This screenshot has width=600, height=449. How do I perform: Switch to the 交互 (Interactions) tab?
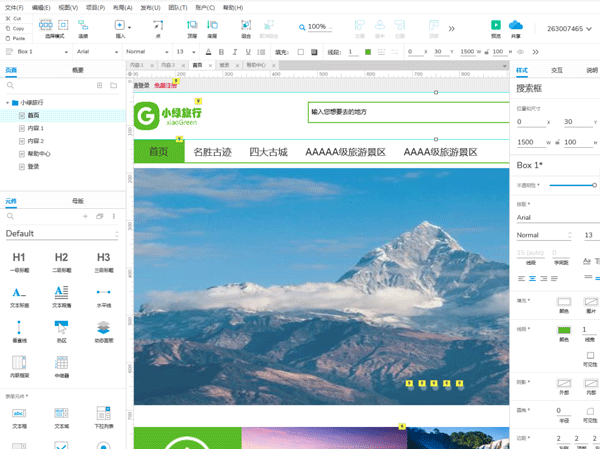click(x=557, y=70)
